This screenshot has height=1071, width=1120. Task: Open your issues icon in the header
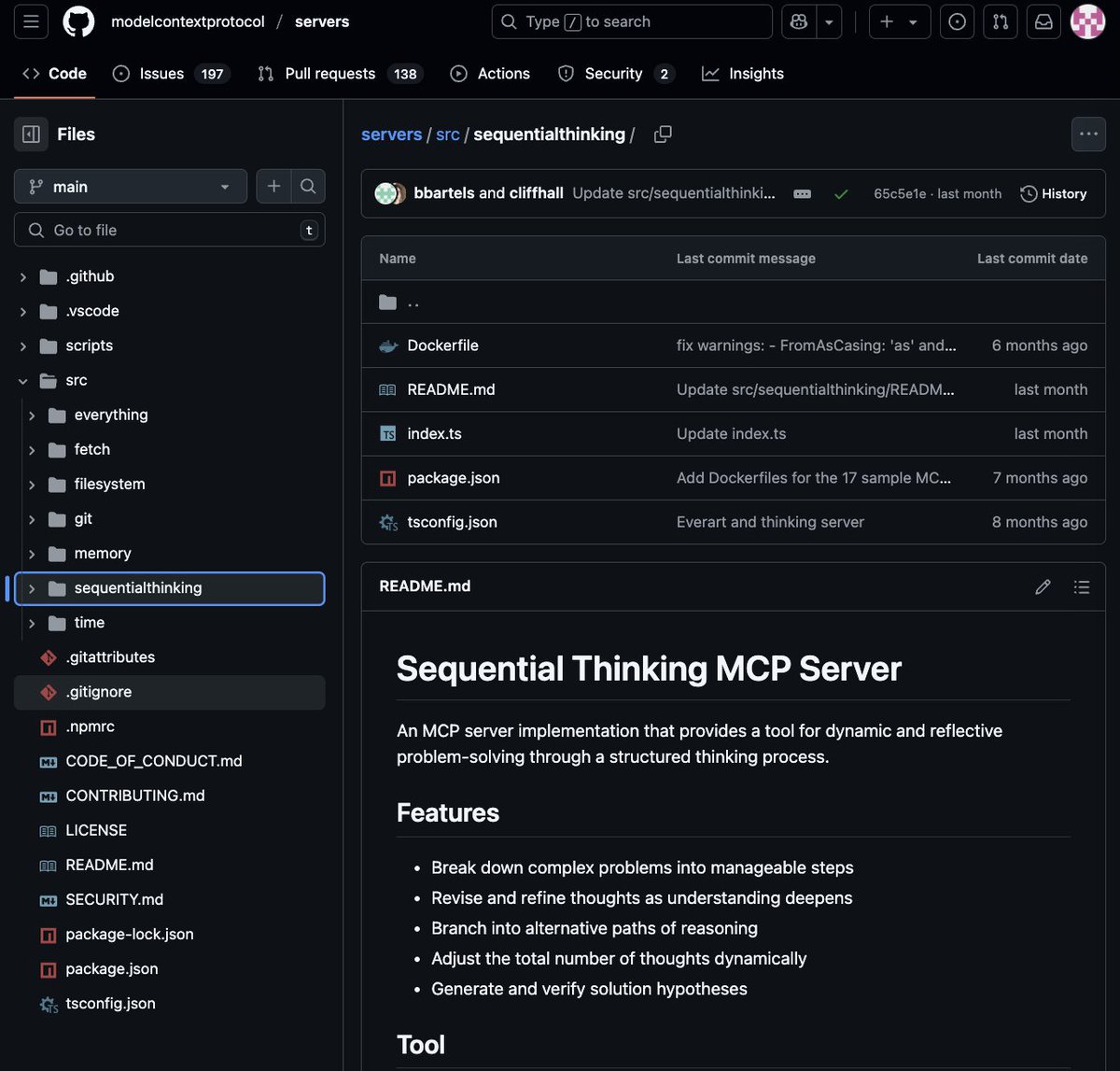pyautogui.click(x=958, y=21)
